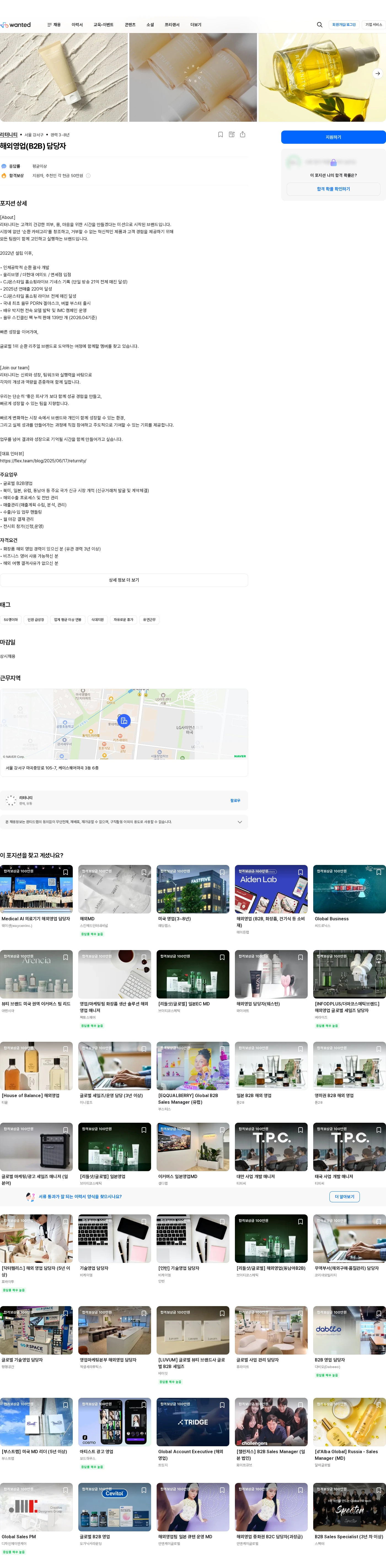Open the cream tube product photo
Viewport: 386px width, 1568px height.
[63, 77]
